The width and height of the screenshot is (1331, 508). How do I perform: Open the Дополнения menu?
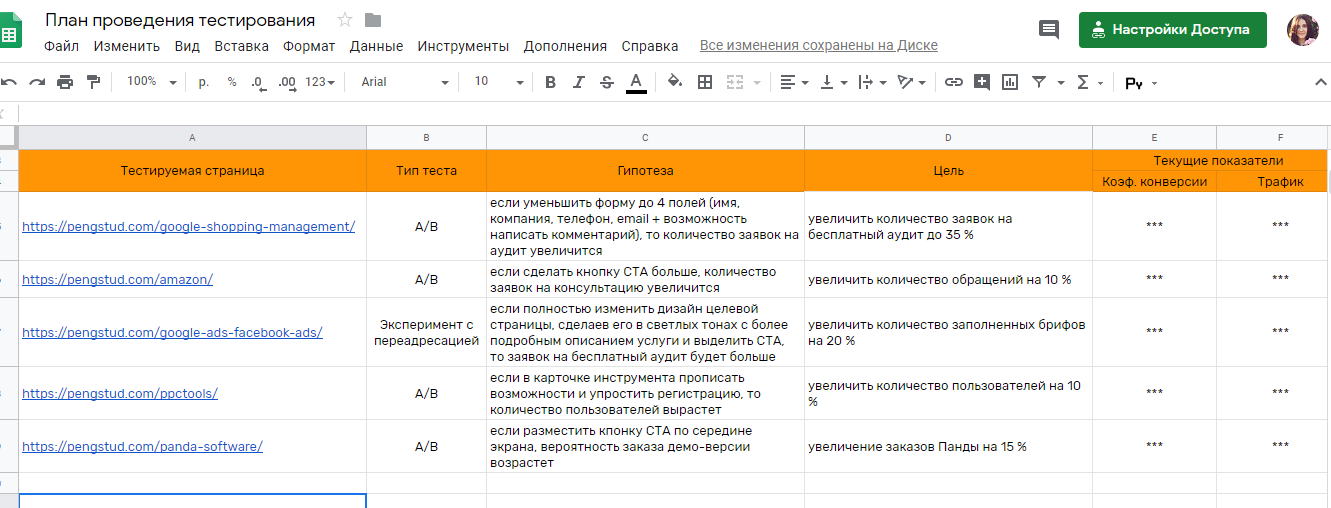click(x=565, y=46)
